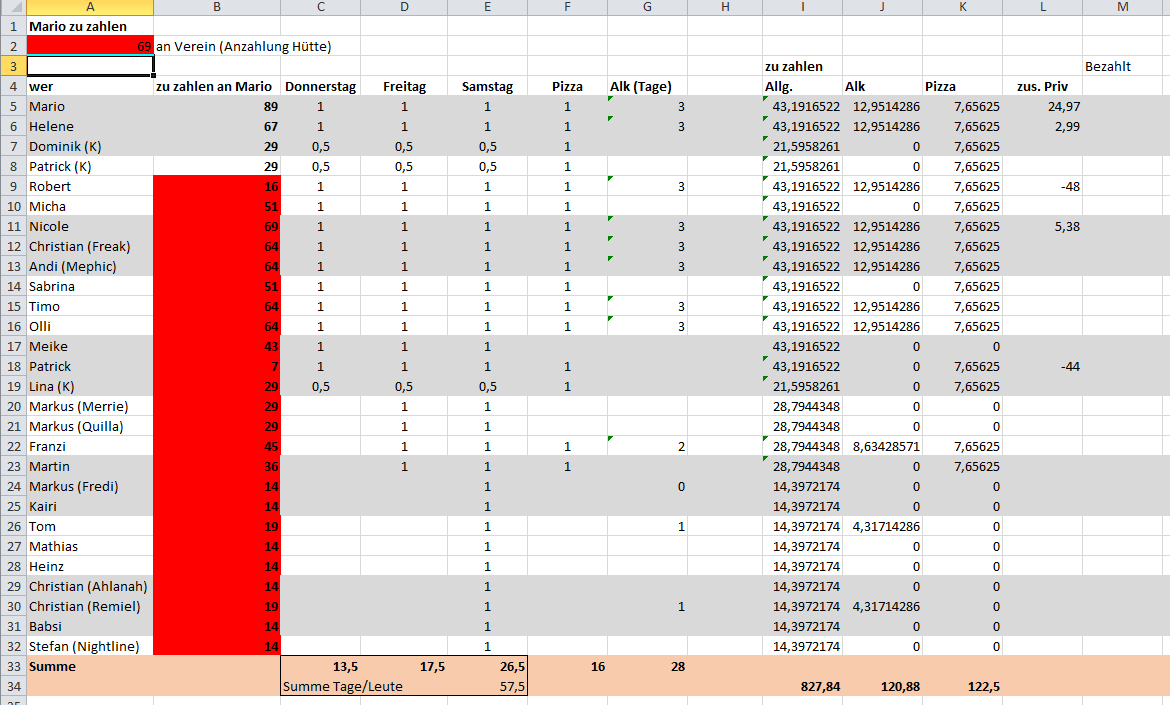The height and width of the screenshot is (705, 1170).
Task: Select name cell 'Robert'
Action: point(90,187)
